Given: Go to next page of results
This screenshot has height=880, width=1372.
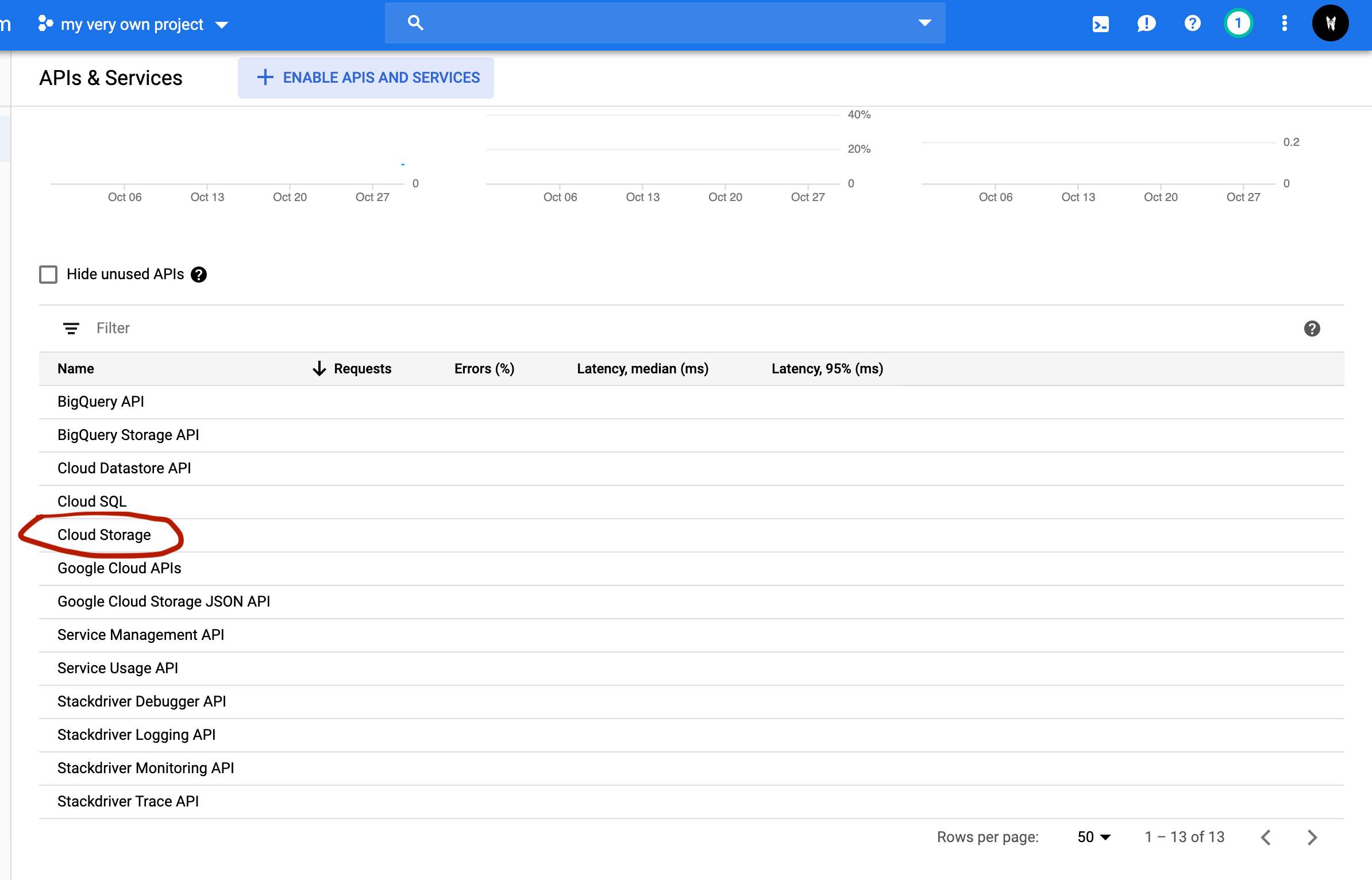Looking at the screenshot, I should coord(1312,837).
